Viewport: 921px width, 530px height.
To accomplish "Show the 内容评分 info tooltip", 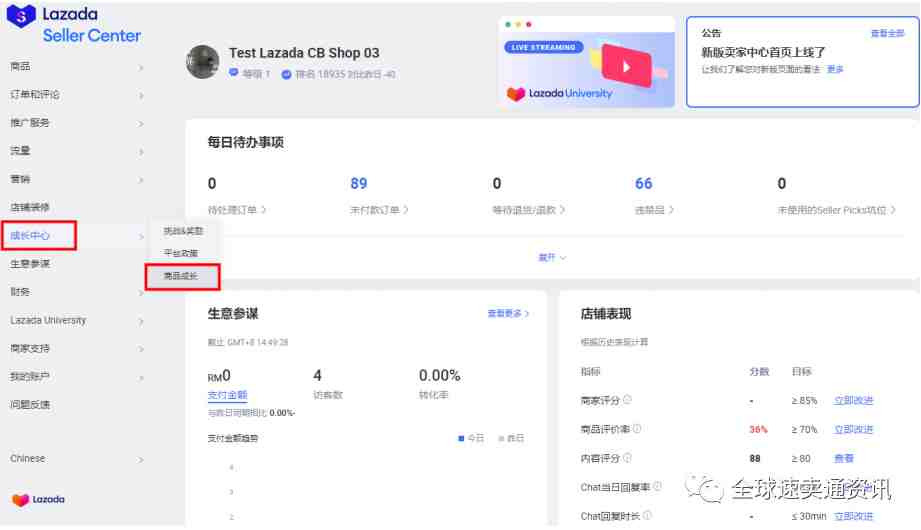I will pyautogui.click(x=627, y=457).
